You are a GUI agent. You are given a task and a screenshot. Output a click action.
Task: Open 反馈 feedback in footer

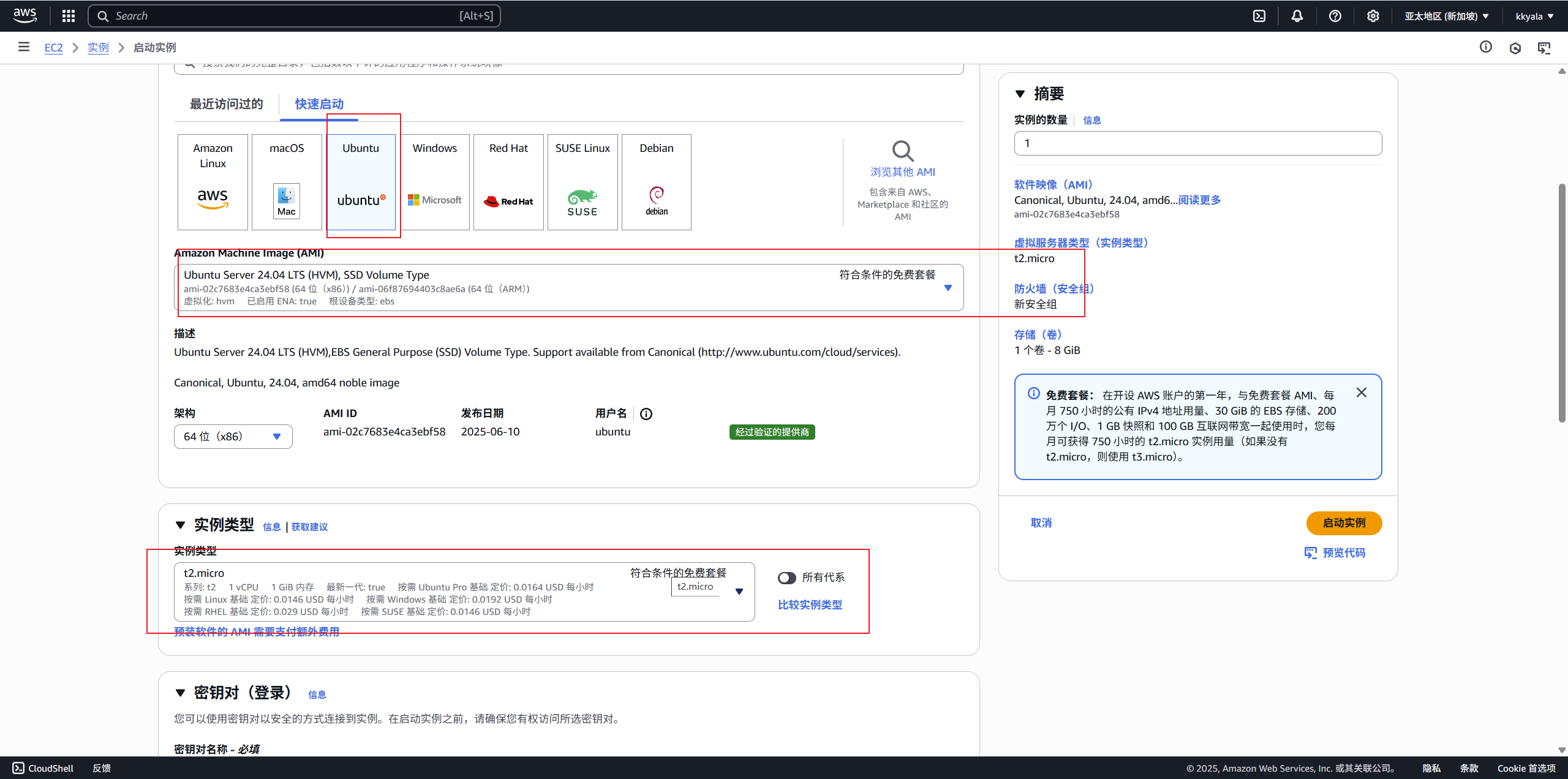click(x=102, y=769)
